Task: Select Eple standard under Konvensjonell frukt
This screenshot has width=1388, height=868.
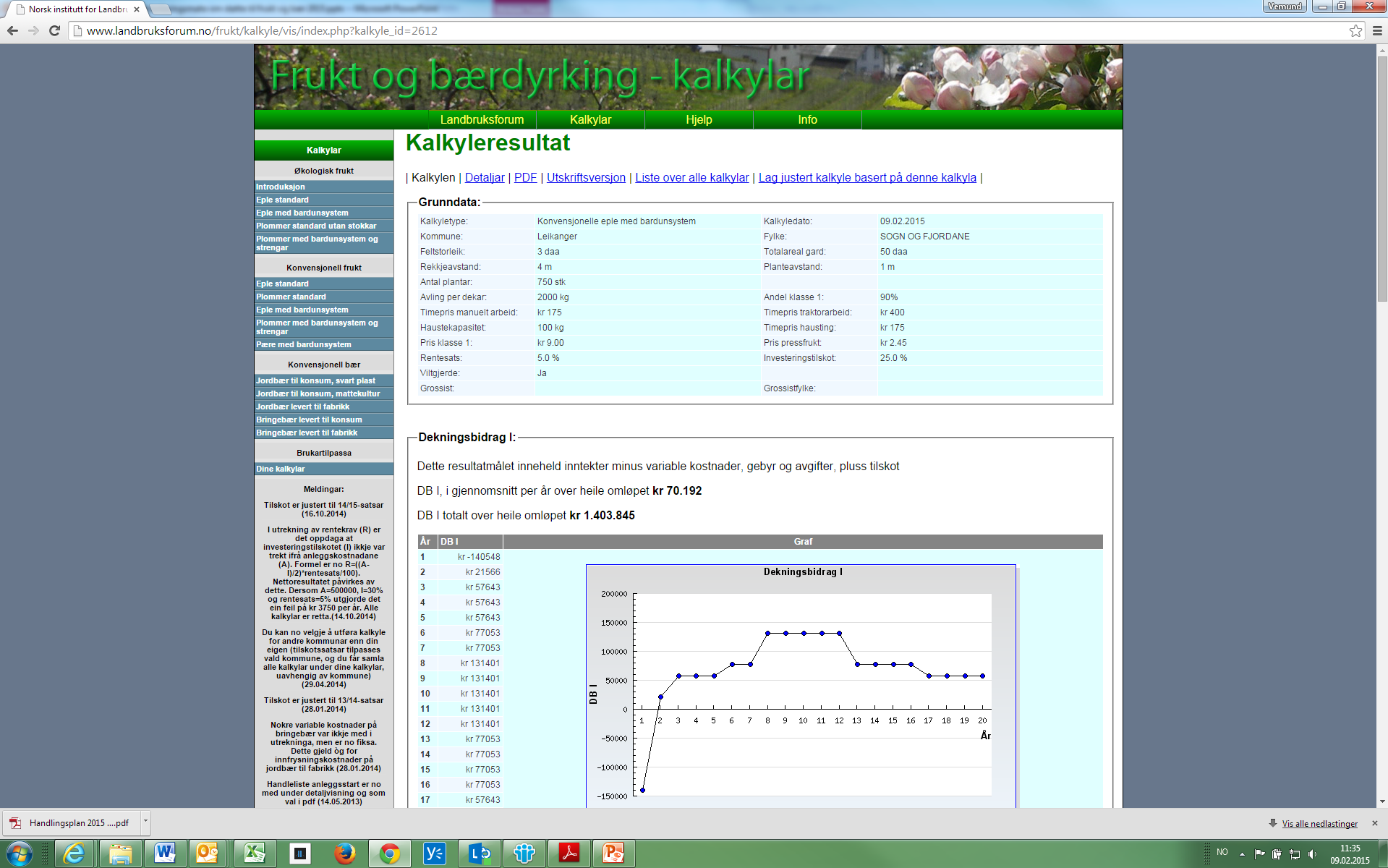Action: click(x=324, y=284)
